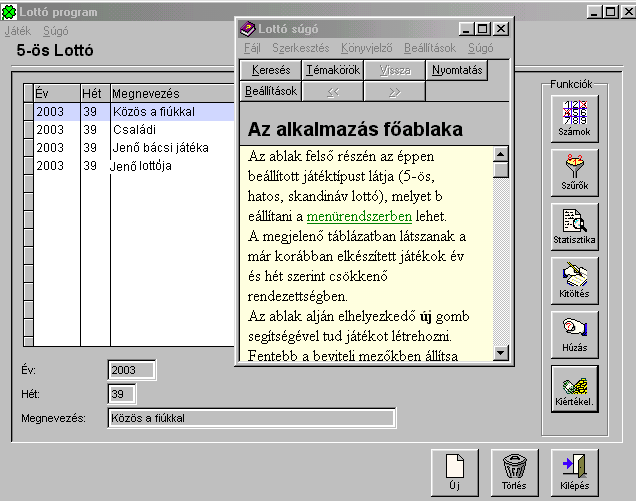Open the Könyvjelző menu in help window
The height and width of the screenshot is (501, 636).
point(366,48)
